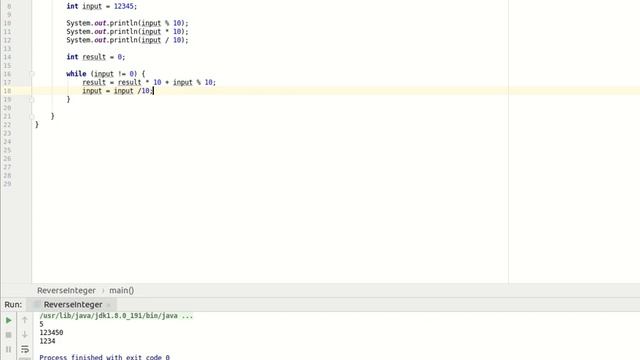
Task: Click 'result = result * 10 + input % 10;' line
Action: (x=149, y=82)
